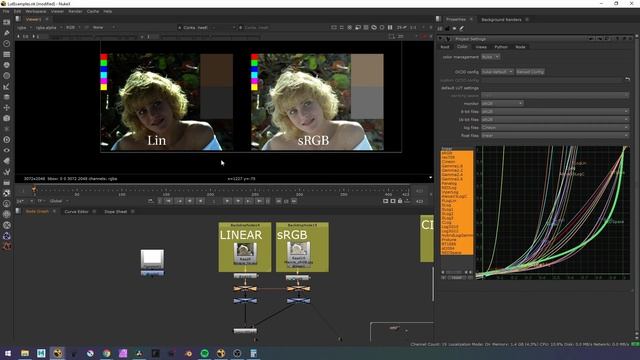This screenshot has height=360, width=640.
Task: Open the Filter nodes toolbar menu
Action: (x=7, y=76)
